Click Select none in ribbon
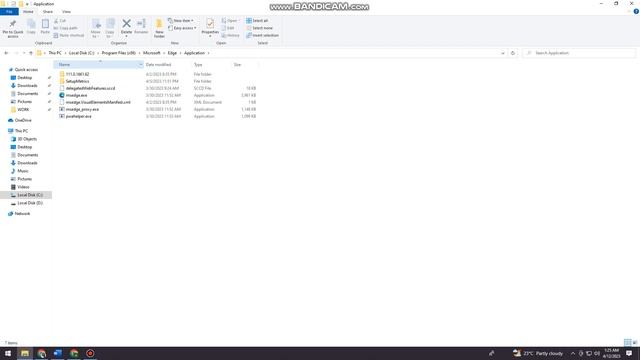This screenshot has height=360, width=640. pyautogui.click(x=259, y=28)
